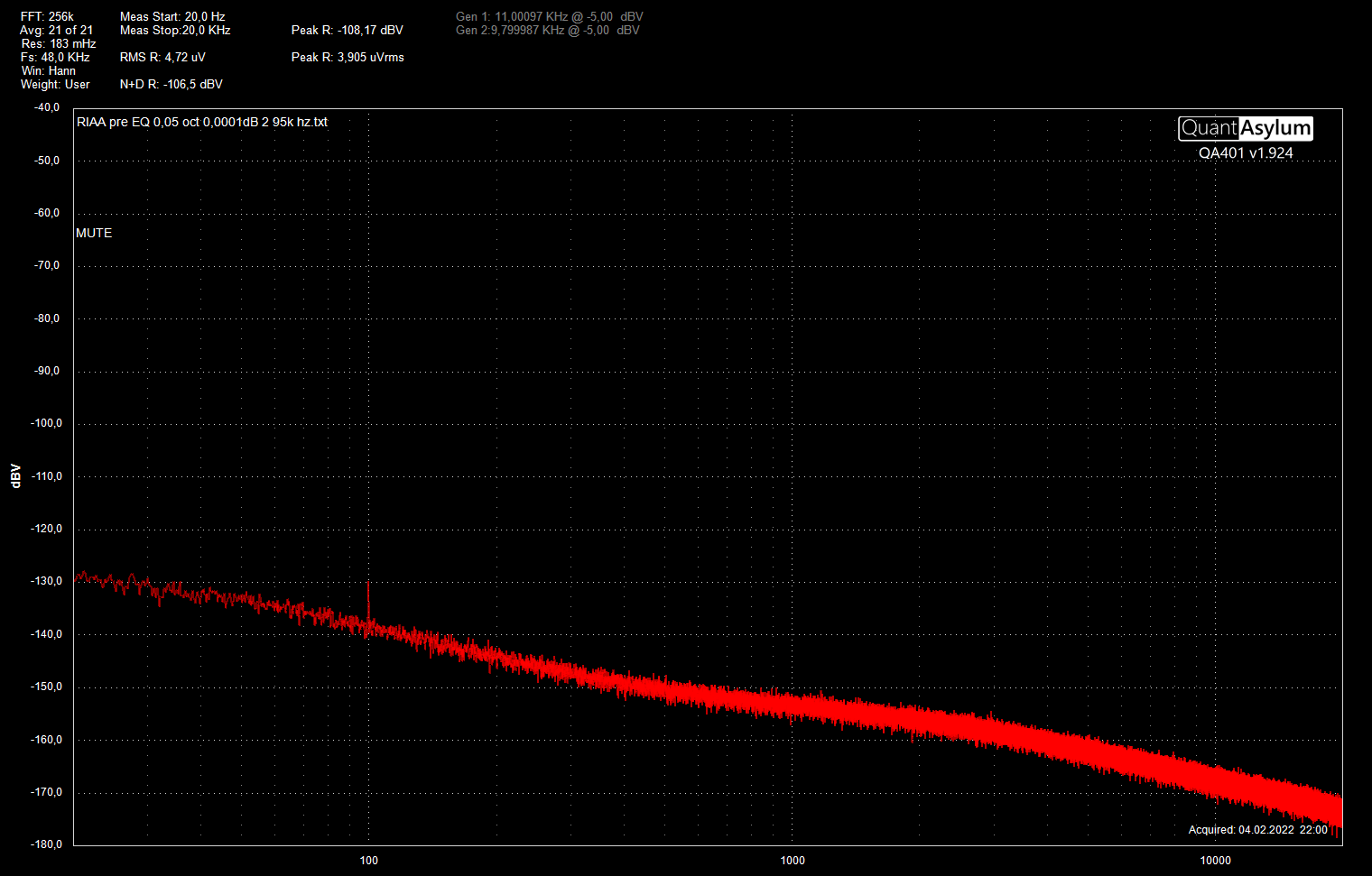Click the N+D R: -106,5 dBV value

pos(171,84)
